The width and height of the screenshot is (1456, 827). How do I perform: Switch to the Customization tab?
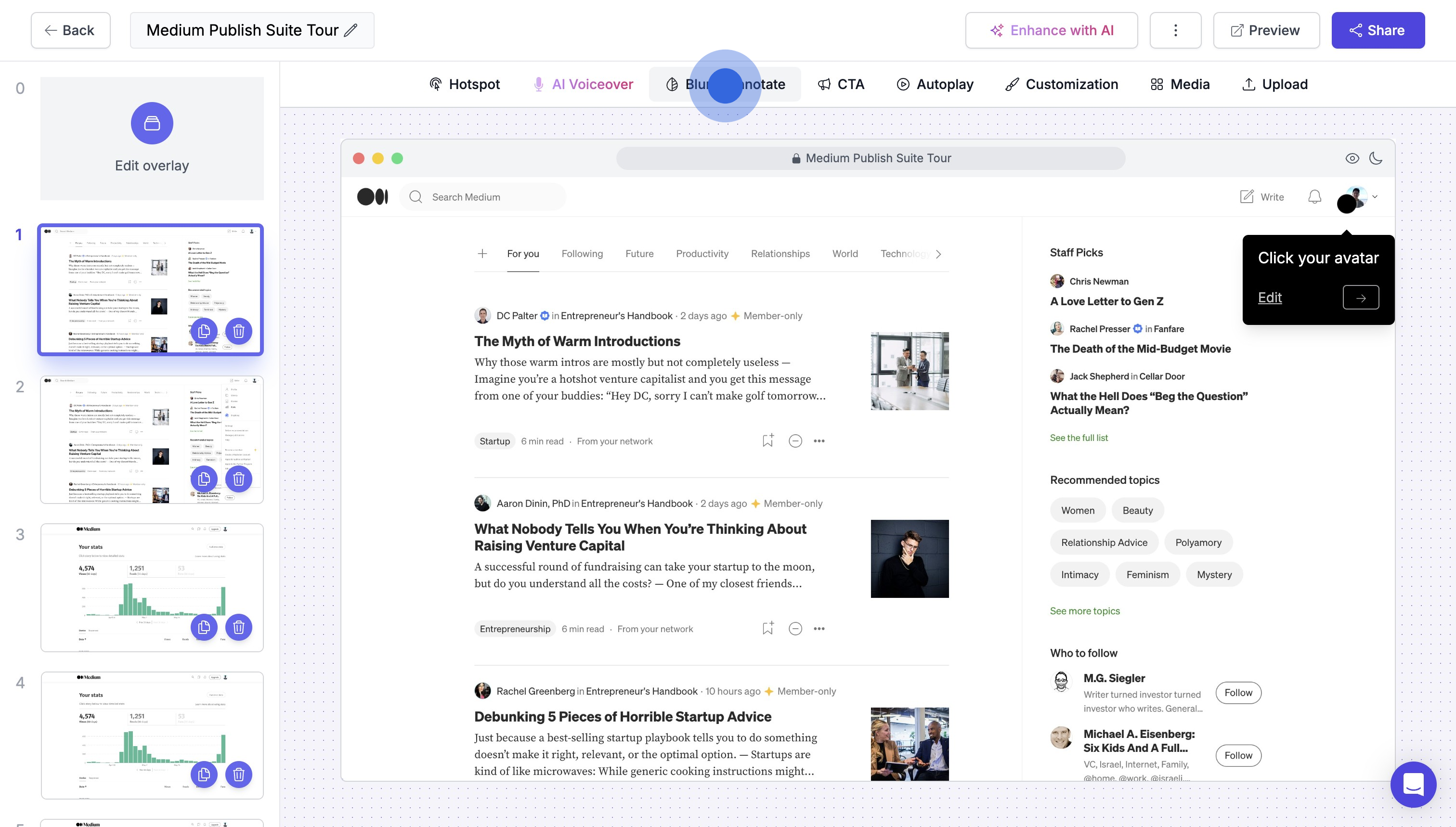click(x=1061, y=84)
